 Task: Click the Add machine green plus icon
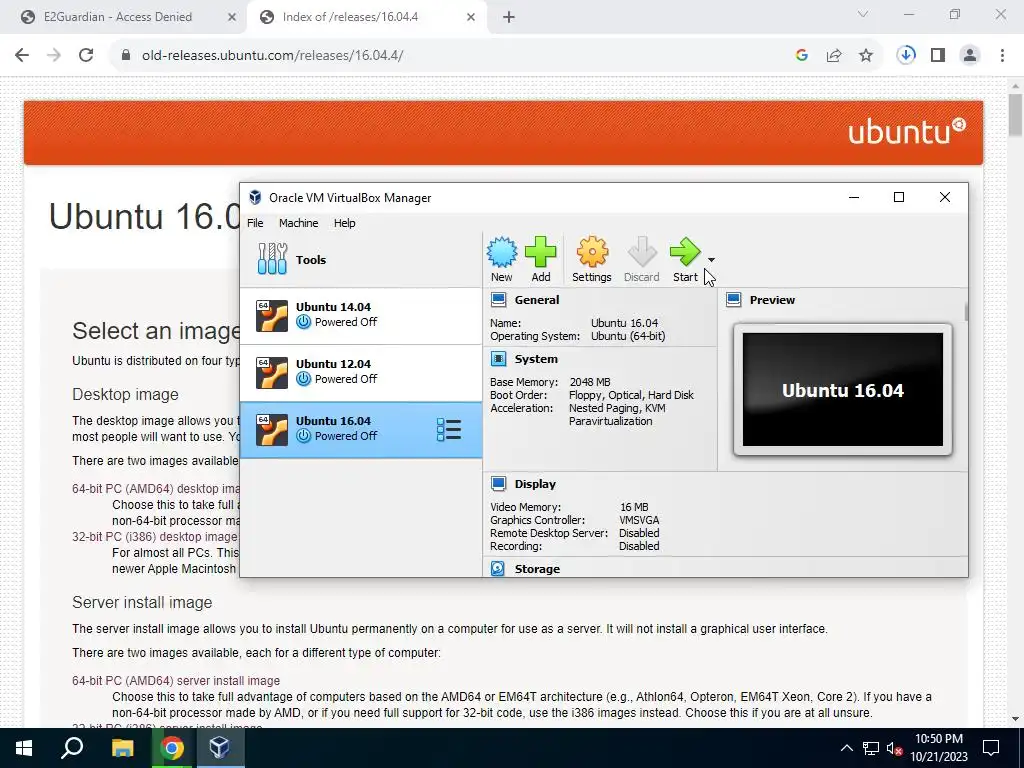tap(541, 259)
